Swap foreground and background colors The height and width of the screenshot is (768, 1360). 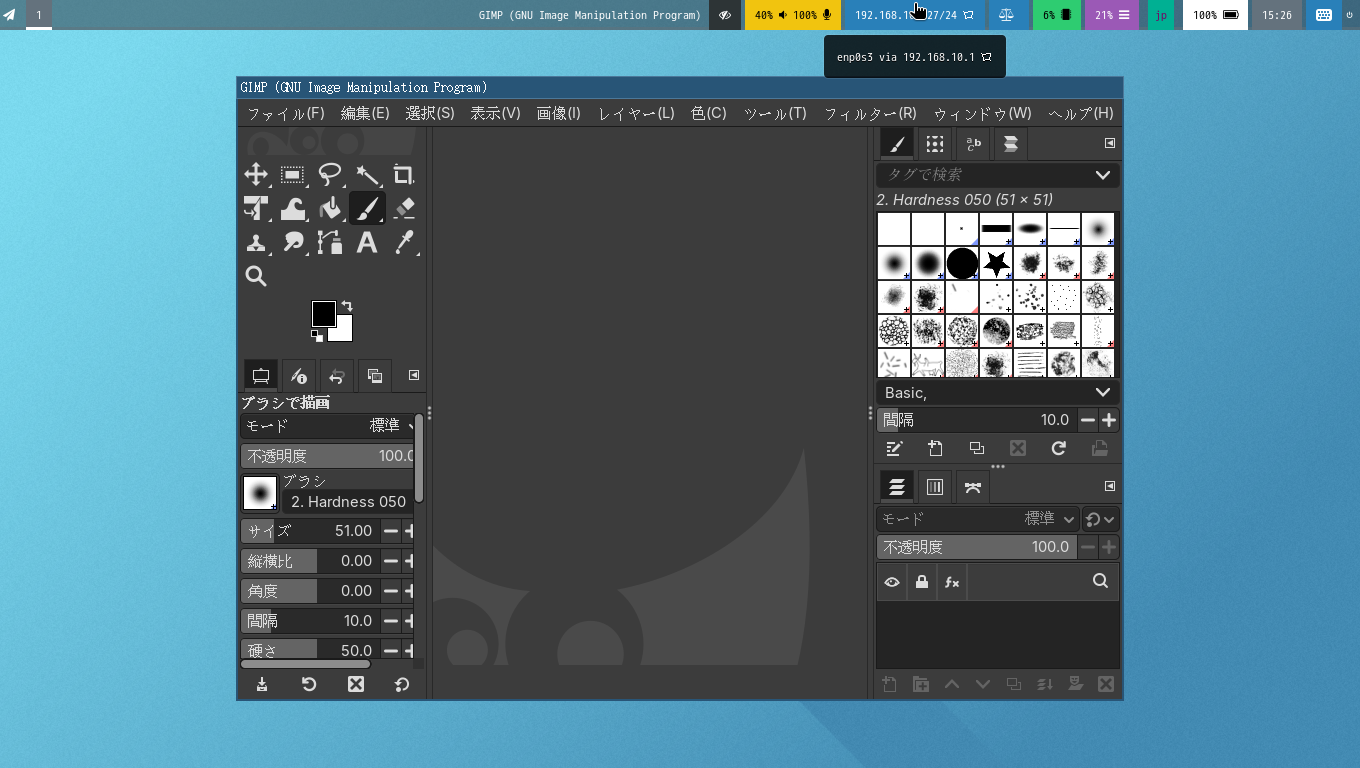(347, 306)
